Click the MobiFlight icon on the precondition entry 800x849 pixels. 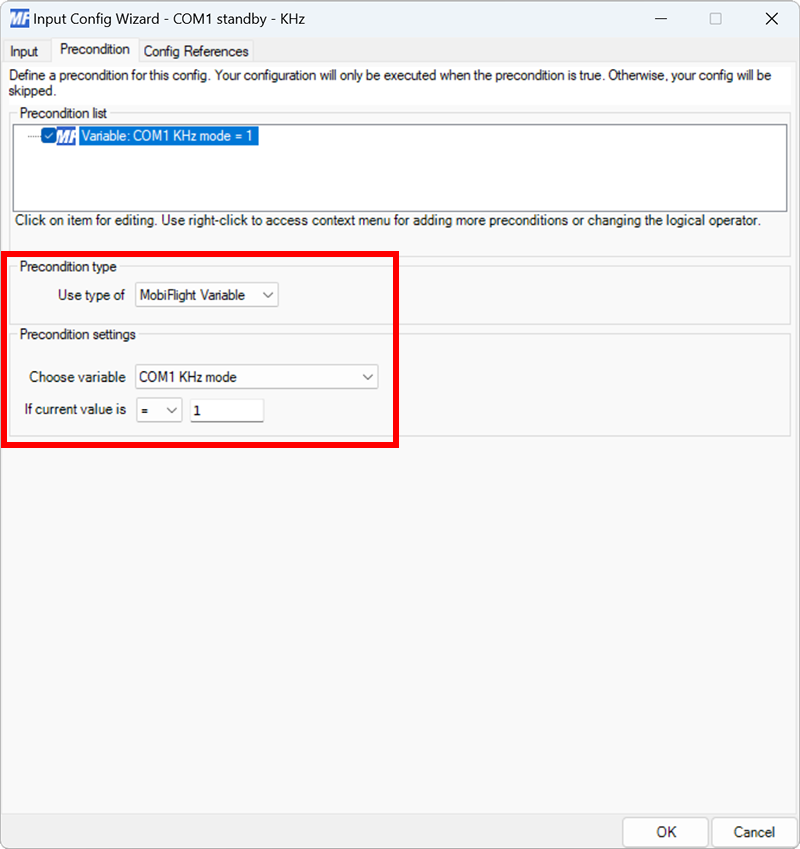click(66, 135)
